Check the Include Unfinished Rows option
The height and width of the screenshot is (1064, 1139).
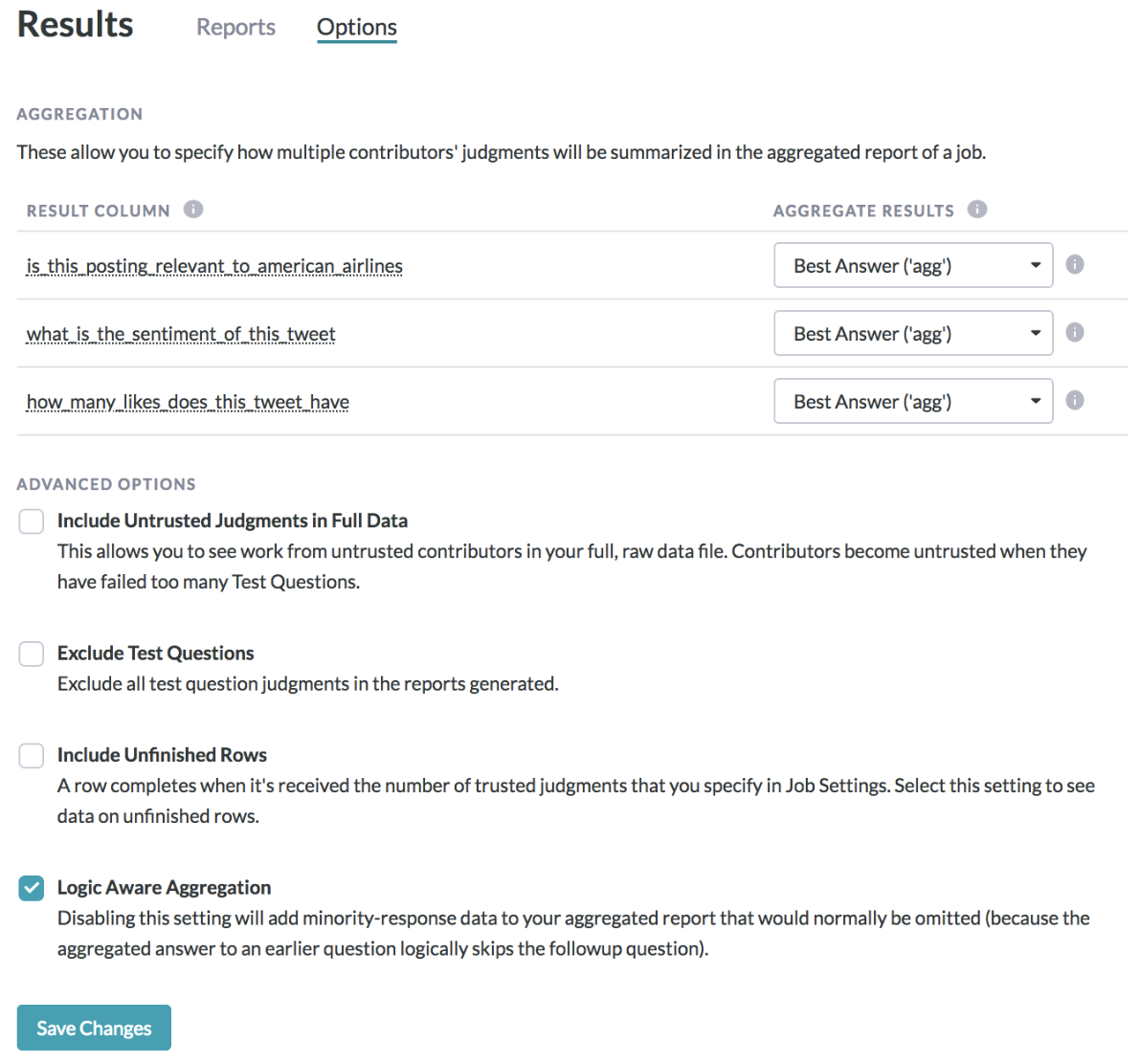(x=32, y=755)
